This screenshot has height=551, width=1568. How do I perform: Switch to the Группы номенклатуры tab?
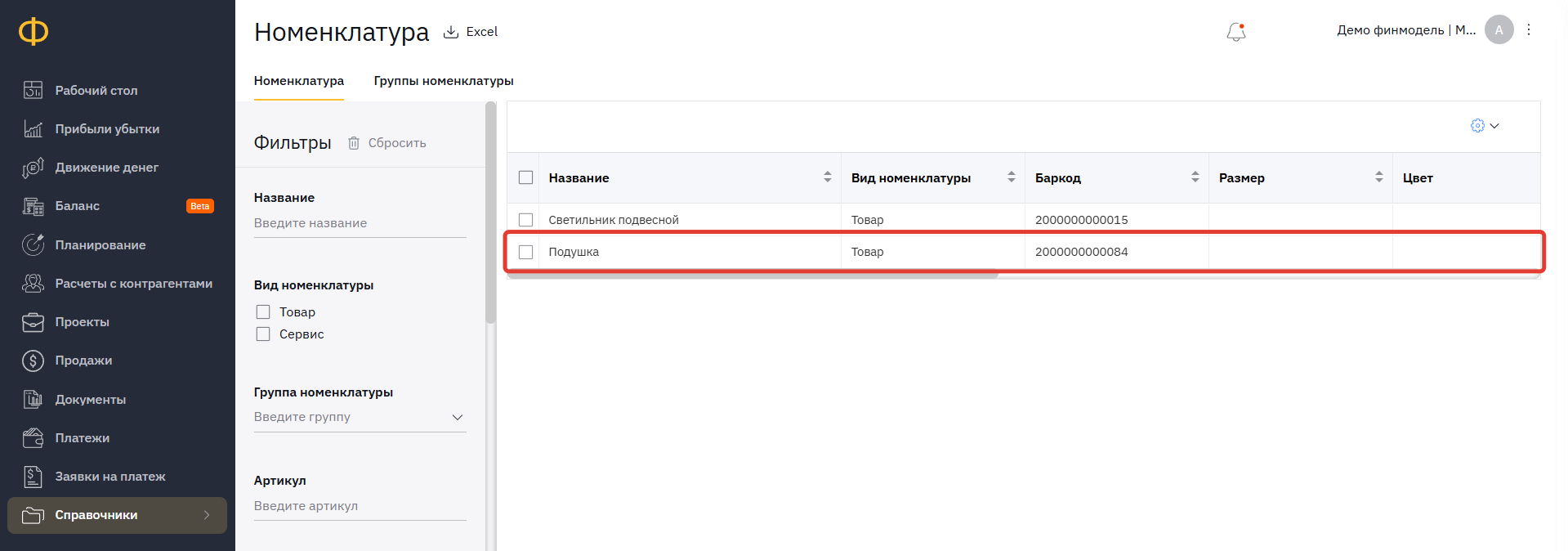tap(444, 81)
